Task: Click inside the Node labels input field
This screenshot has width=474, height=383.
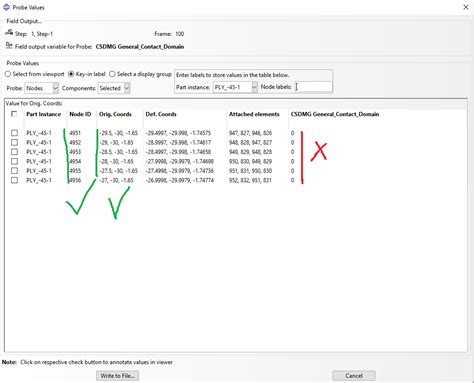Action: coord(313,87)
